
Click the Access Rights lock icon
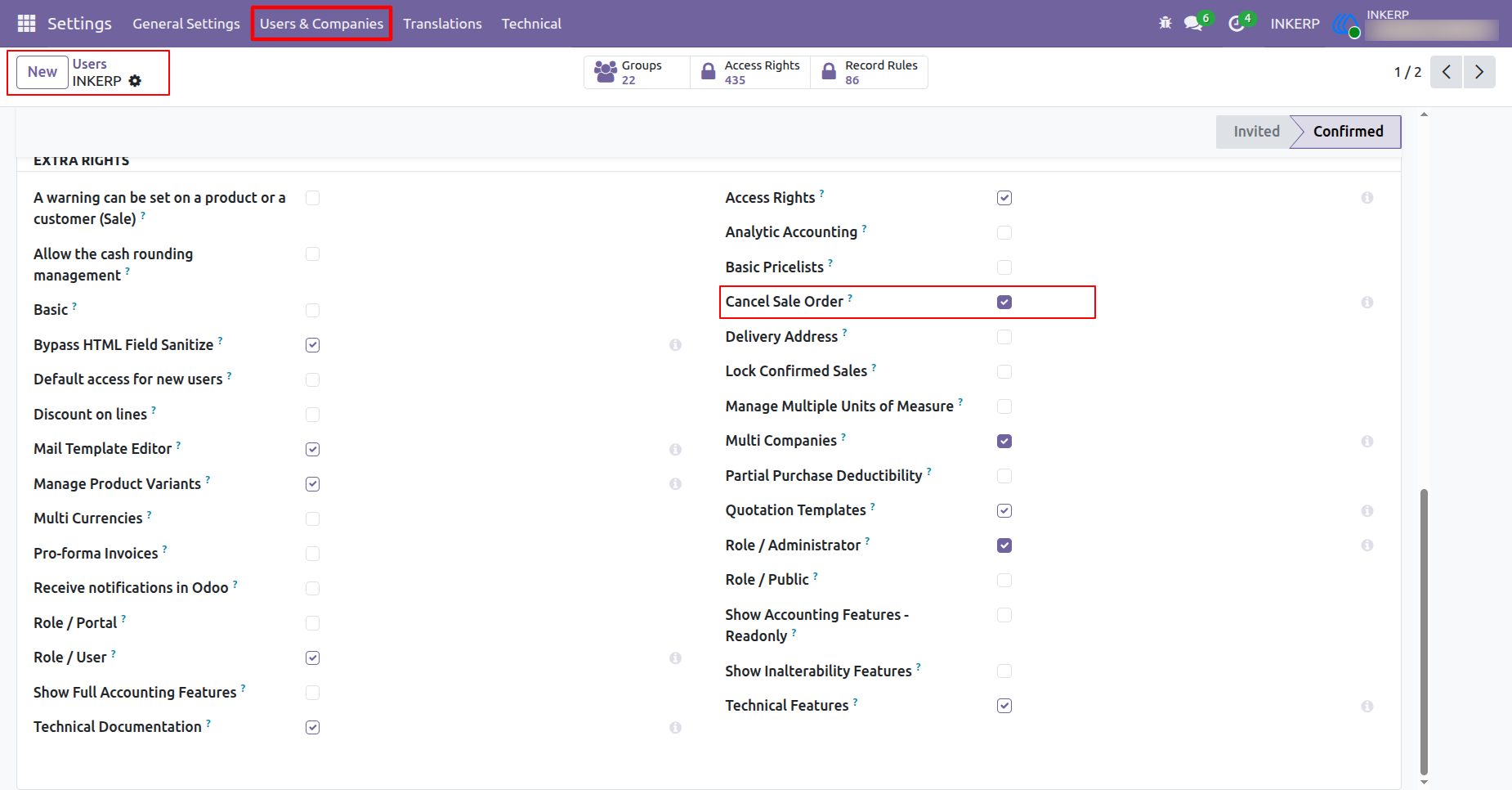coord(709,72)
